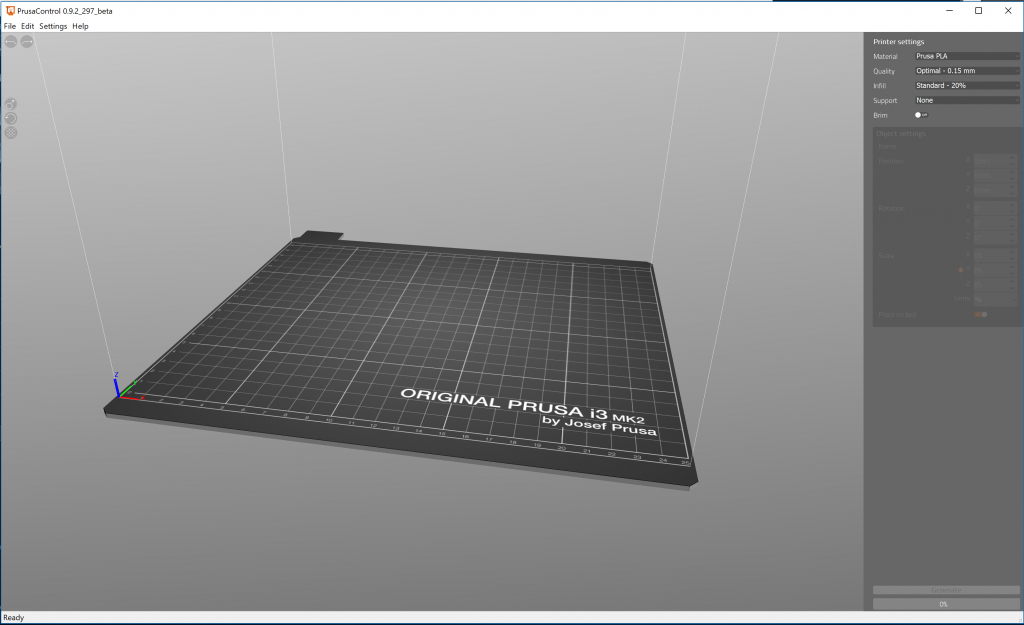The image size is (1024, 625).
Task: Open the Edit menu
Action: [27, 26]
